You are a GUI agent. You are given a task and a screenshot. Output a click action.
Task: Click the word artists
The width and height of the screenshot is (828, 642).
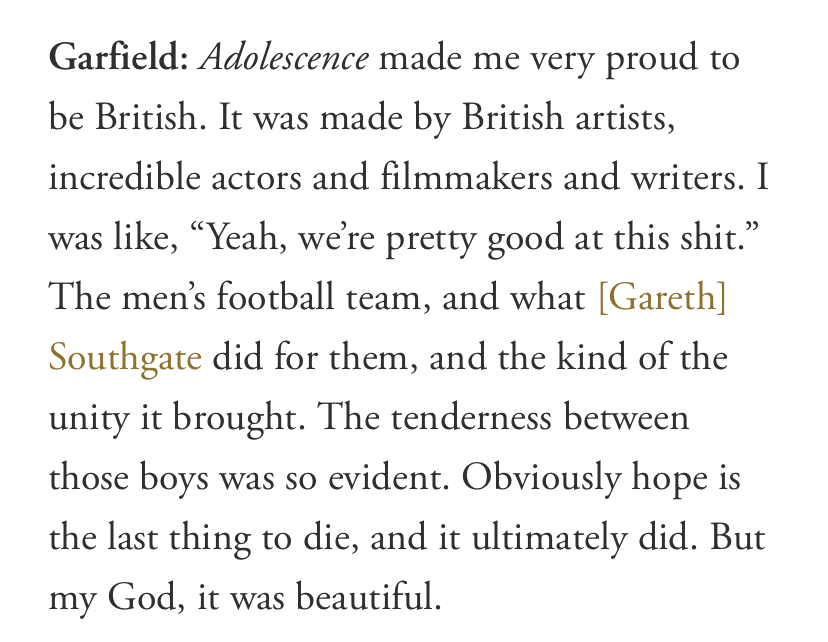click(625, 119)
